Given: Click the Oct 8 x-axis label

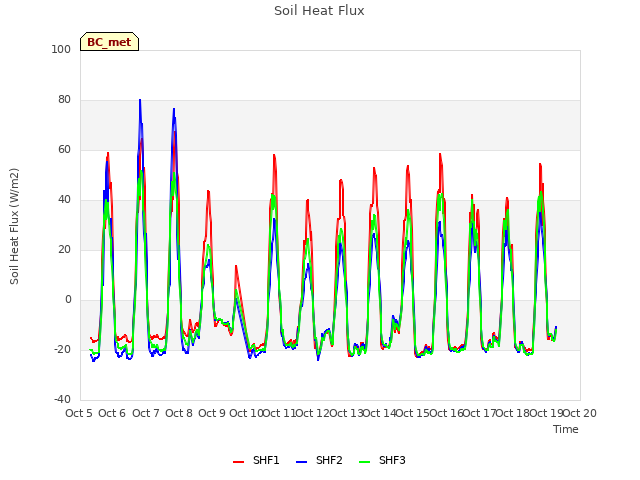Looking at the screenshot, I should coord(179,413).
